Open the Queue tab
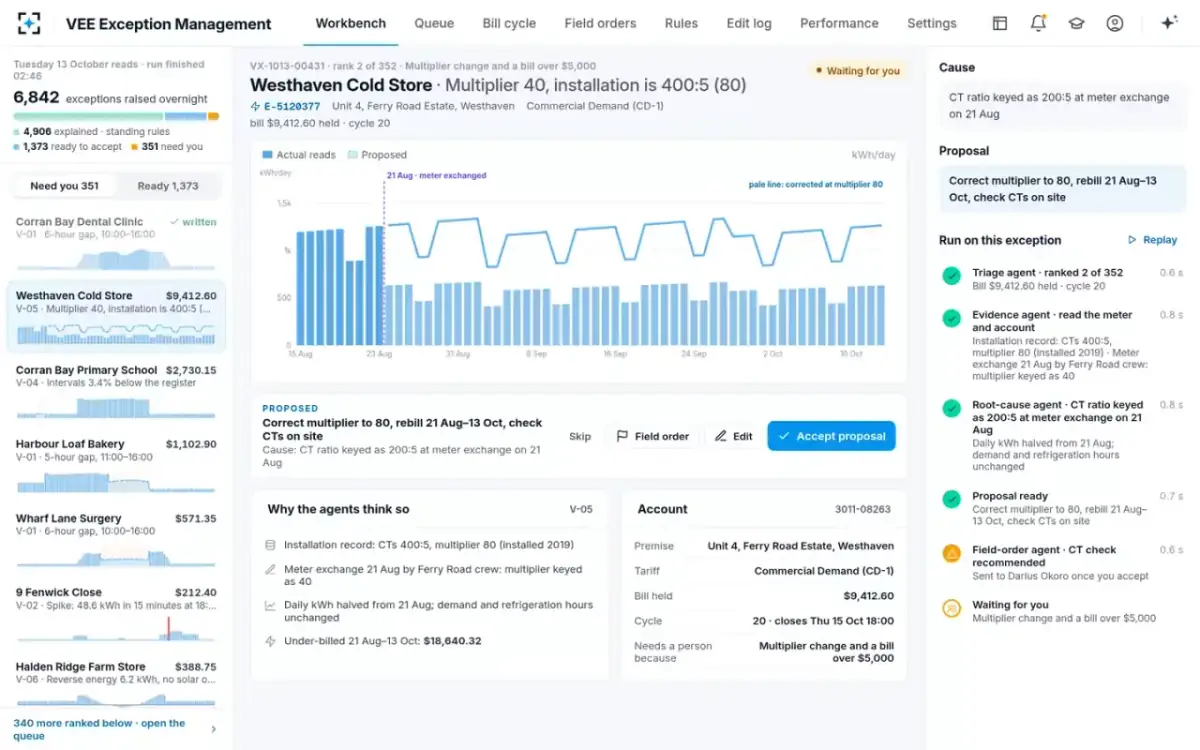1200x750 pixels. (433, 23)
